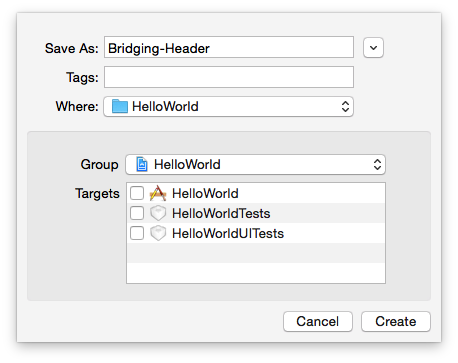Select the HelloWorldUITests row in Targets
458x363 pixels.
click(x=256, y=233)
